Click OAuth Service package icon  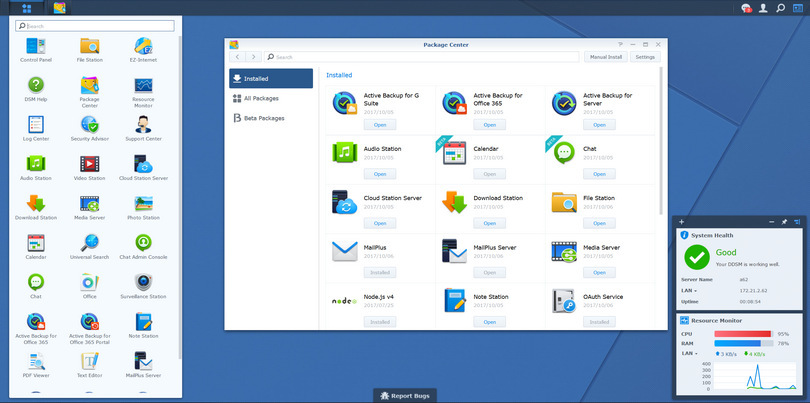point(564,301)
